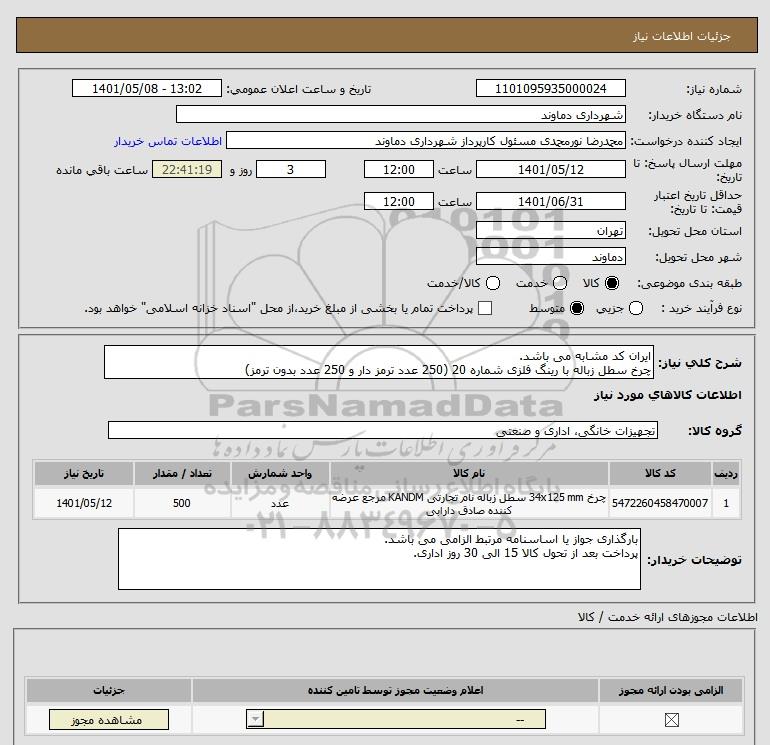This screenshot has width=770, height=745.
Task: Click the شهرداری دماوند buyer name field
Action: pyautogui.click(x=401, y=114)
